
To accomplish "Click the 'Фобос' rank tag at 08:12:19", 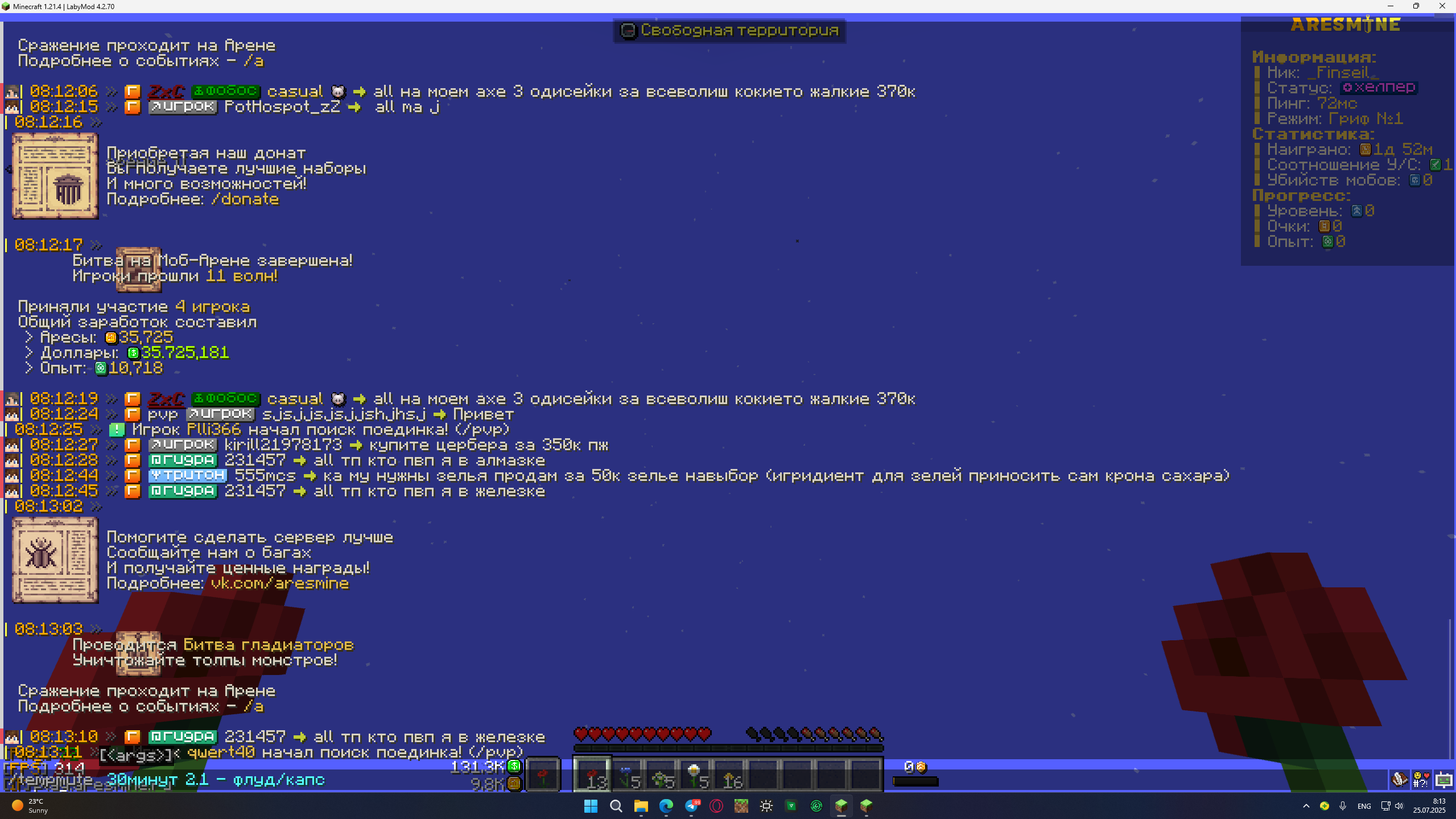I will (226, 398).
